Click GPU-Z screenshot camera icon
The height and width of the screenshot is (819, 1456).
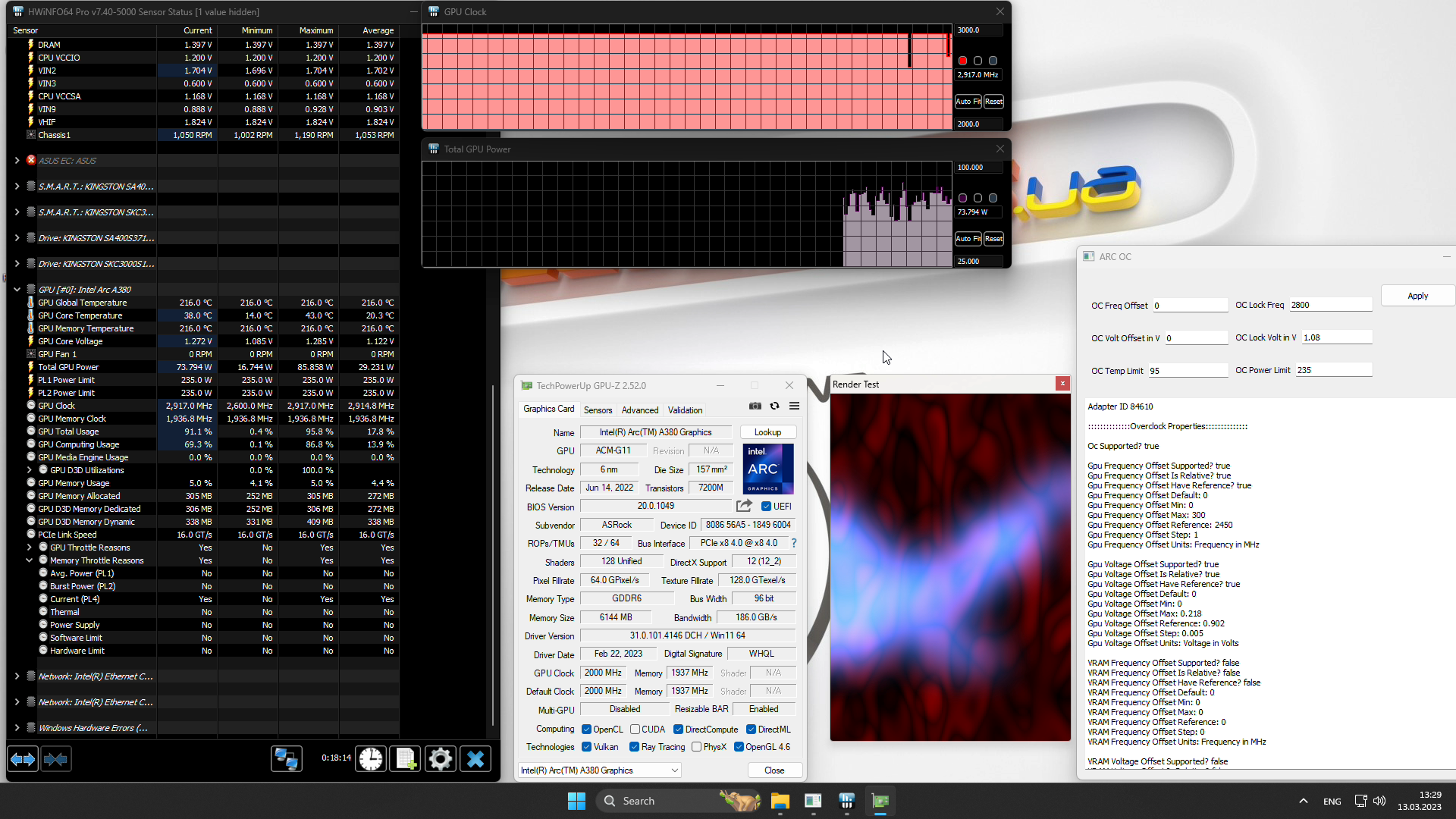tap(755, 406)
